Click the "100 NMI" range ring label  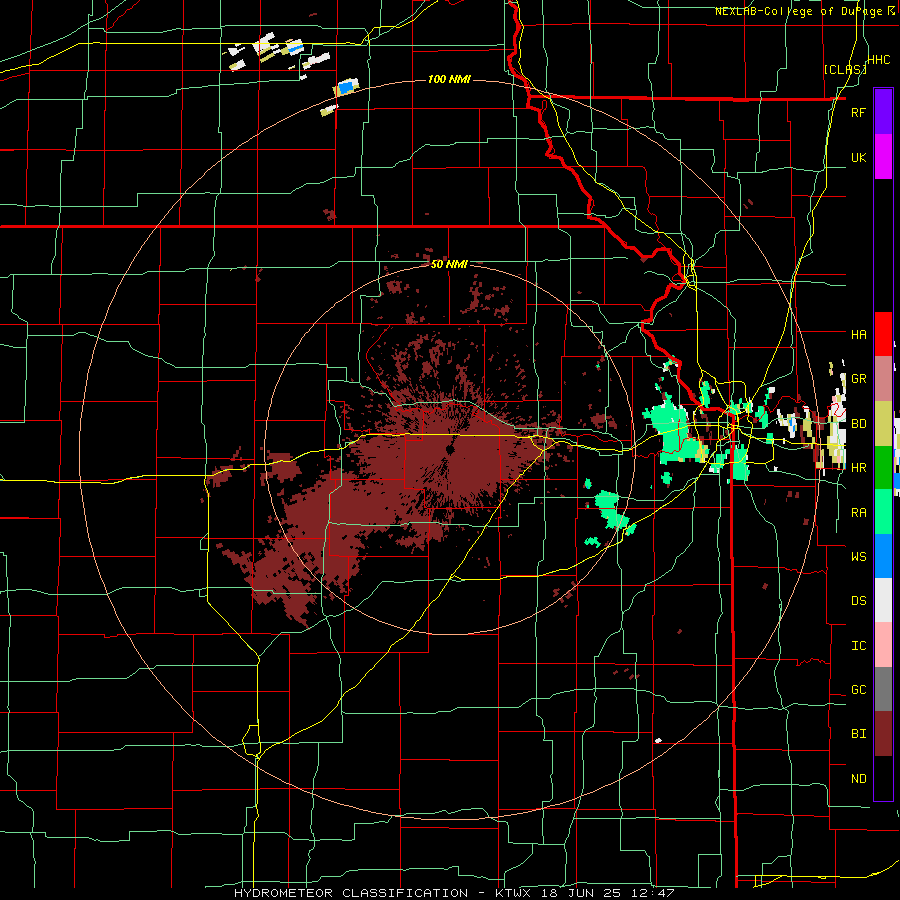pos(449,79)
